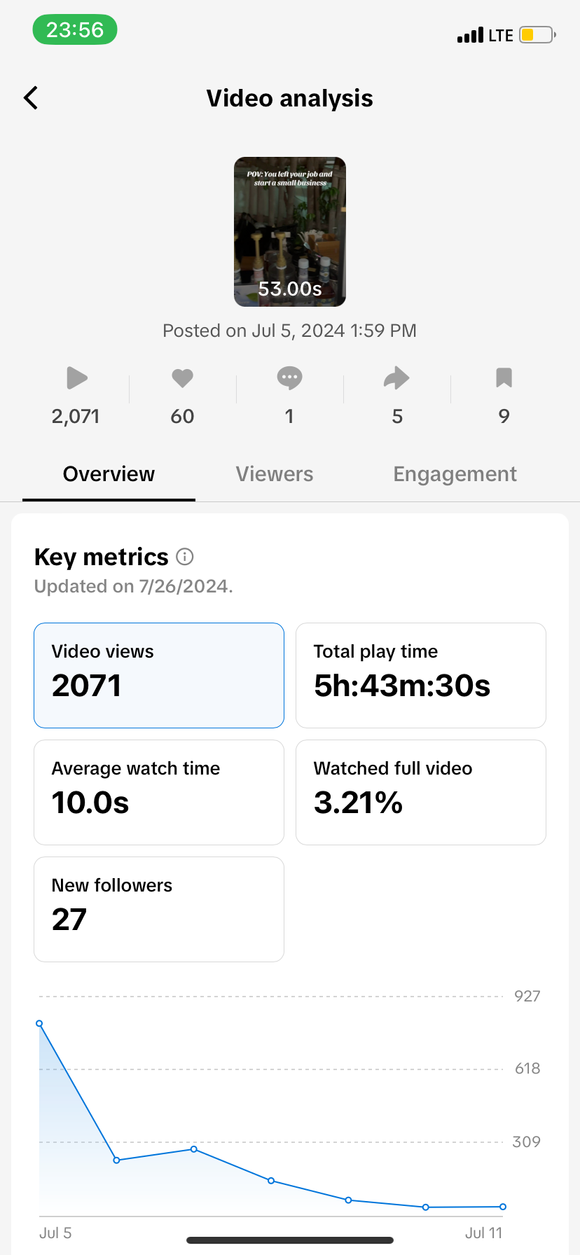580x1255 pixels.
Task: Select the Watched full video card
Action: [x=421, y=792]
